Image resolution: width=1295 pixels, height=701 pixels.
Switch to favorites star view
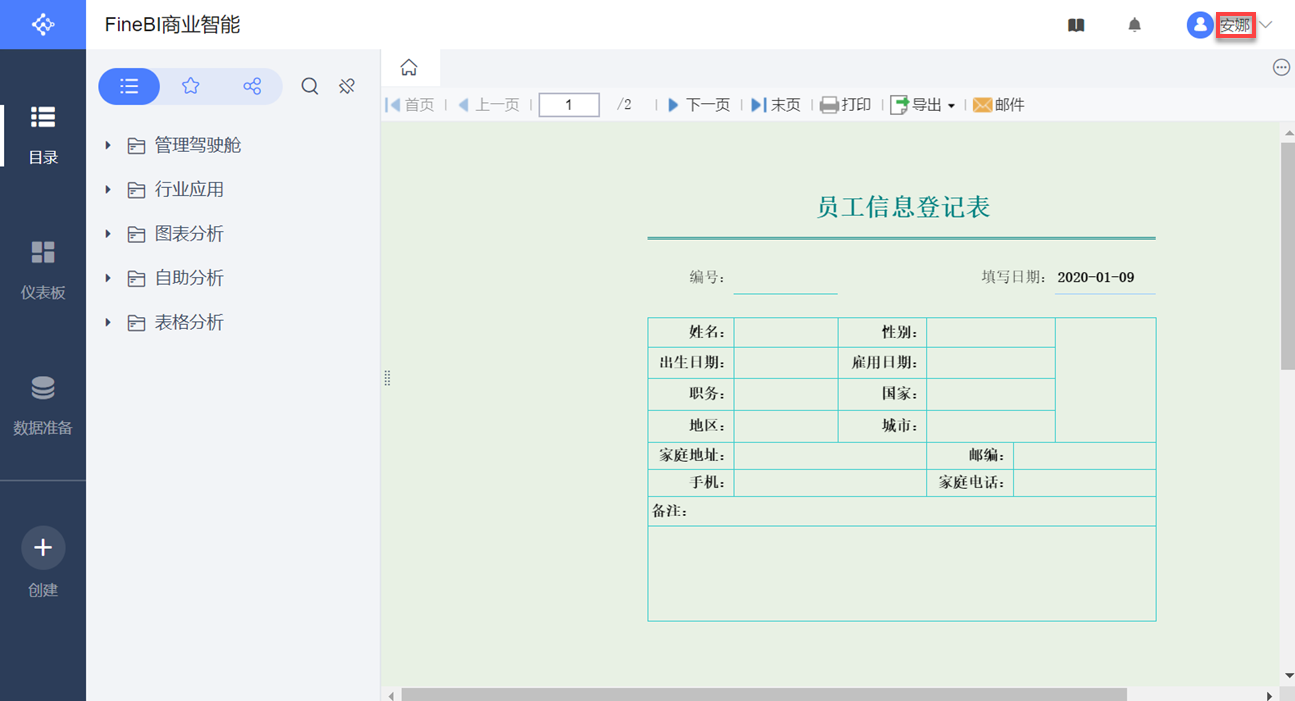tap(190, 87)
